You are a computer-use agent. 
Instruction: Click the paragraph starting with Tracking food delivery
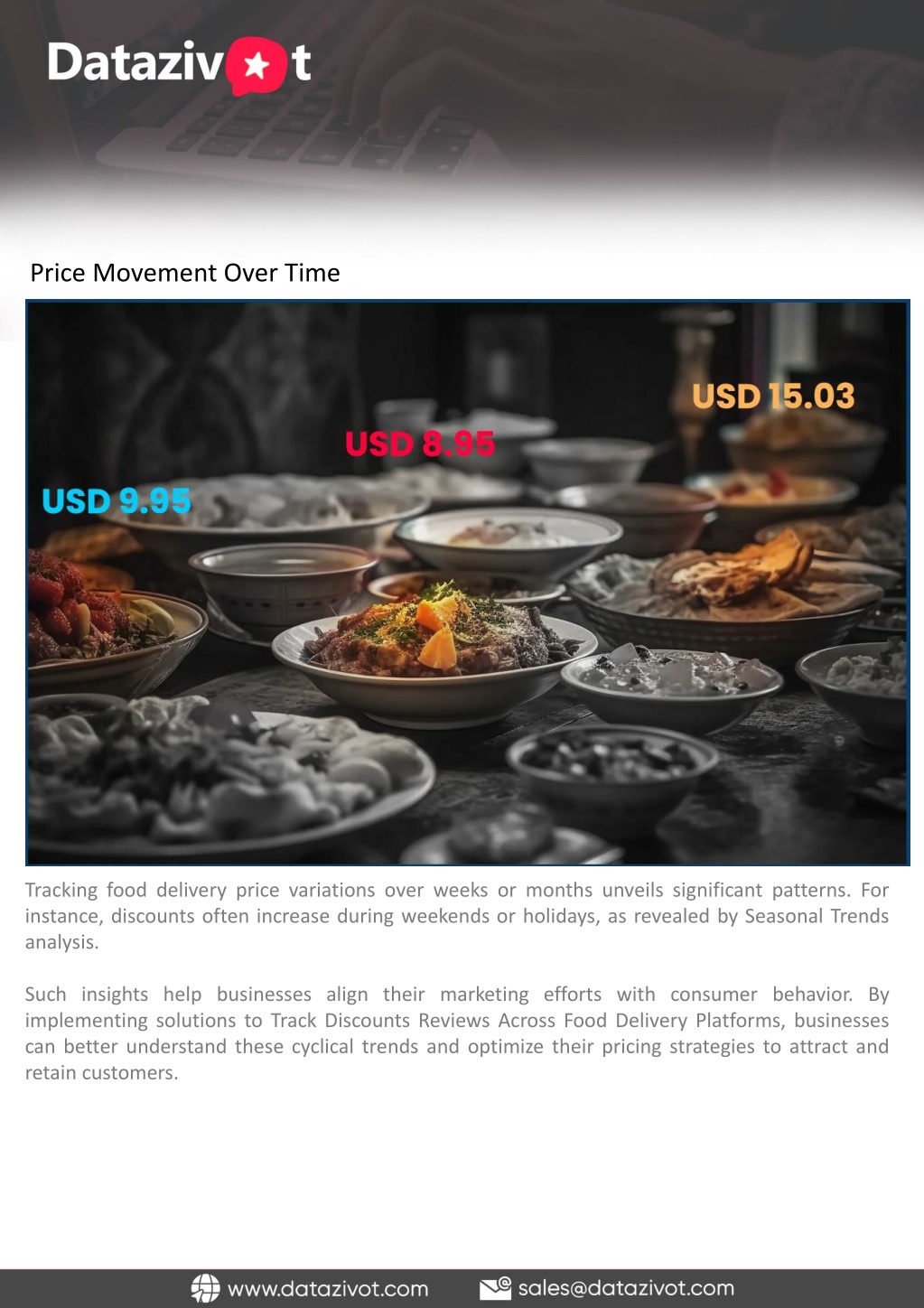pos(457,916)
